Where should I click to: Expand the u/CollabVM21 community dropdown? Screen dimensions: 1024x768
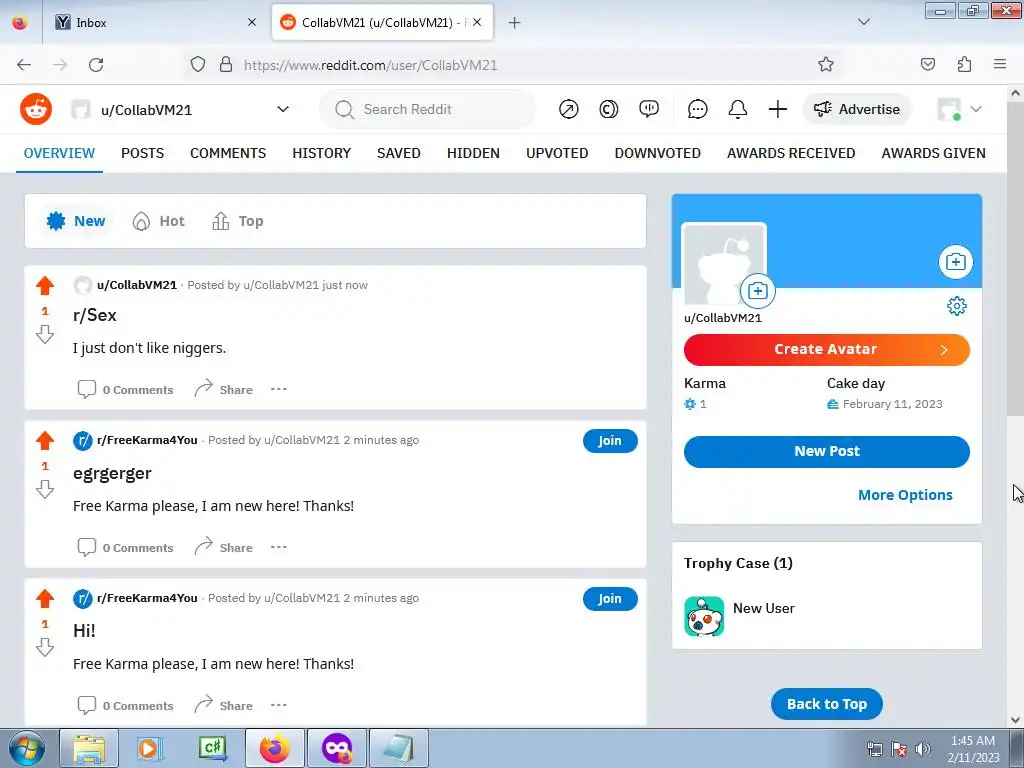pyautogui.click(x=283, y=109)
